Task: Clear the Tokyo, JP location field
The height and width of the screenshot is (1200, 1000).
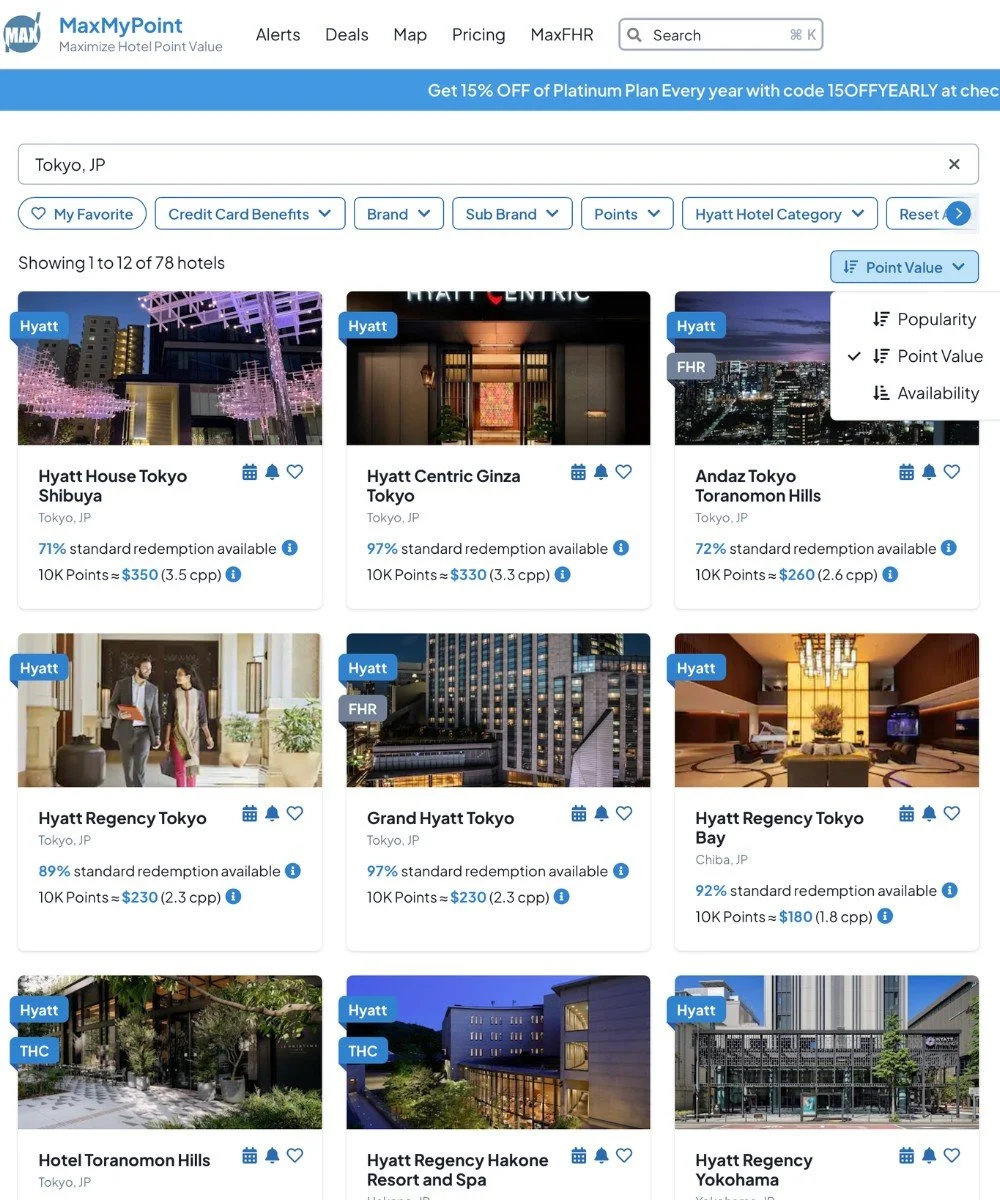Action: [954, 164]
